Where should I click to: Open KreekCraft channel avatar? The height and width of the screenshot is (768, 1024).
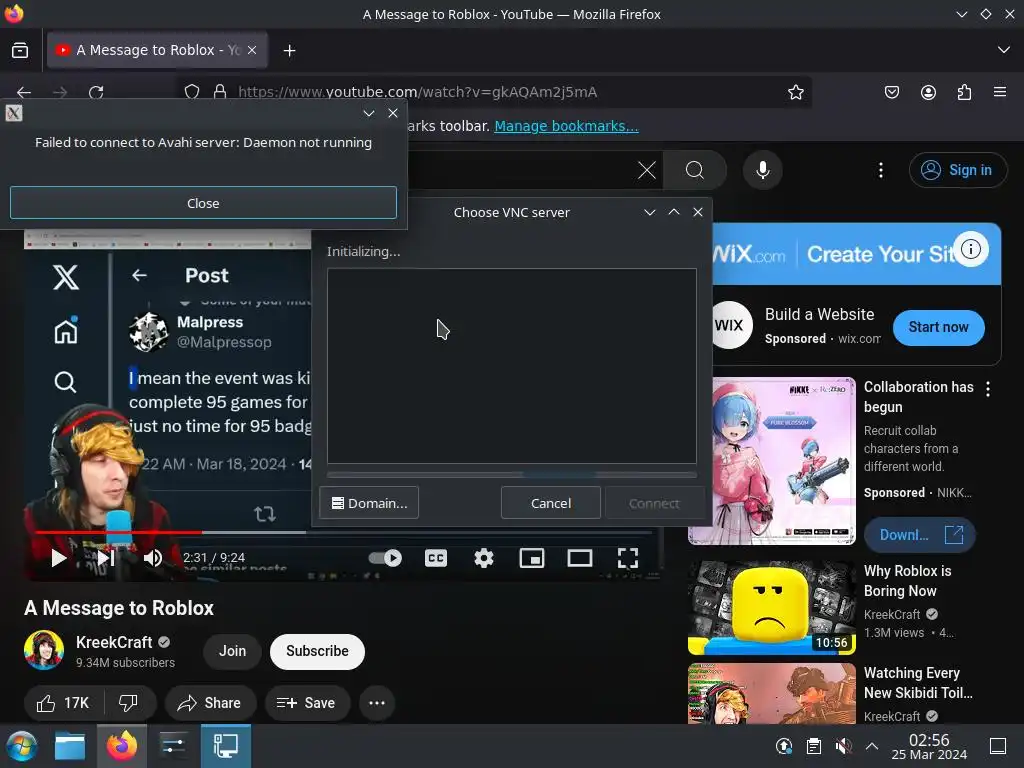pyautogui.click(x=44, y=650)
